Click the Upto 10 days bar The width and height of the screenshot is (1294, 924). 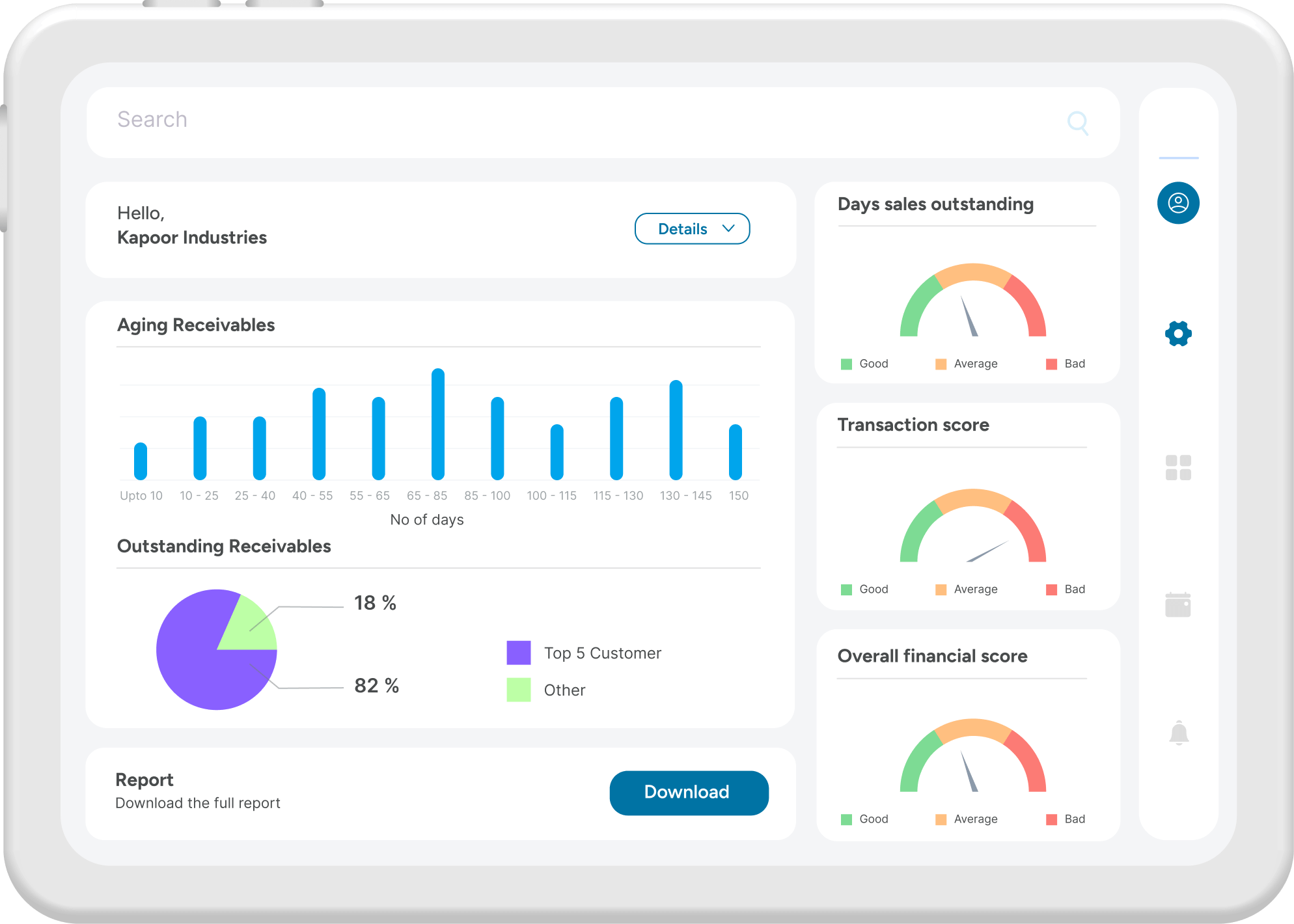[x=141, y=461]
